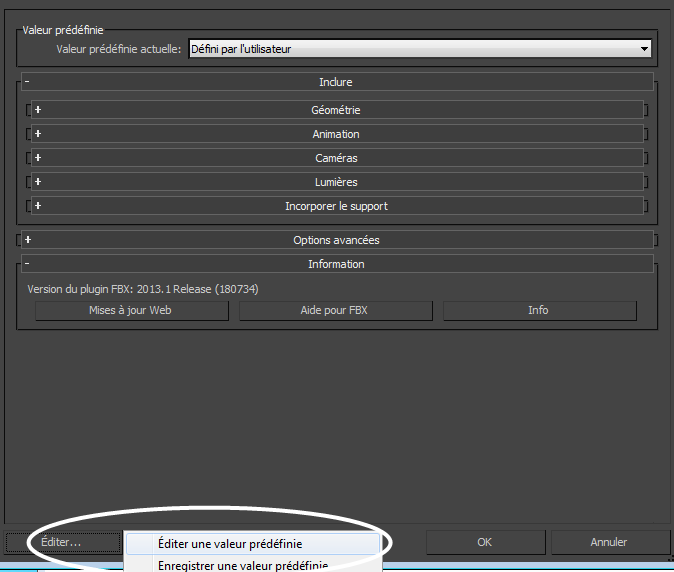Expand the Caméras section
The width and height of the screenshot is (674, 572).
click(x=337, y=158)
